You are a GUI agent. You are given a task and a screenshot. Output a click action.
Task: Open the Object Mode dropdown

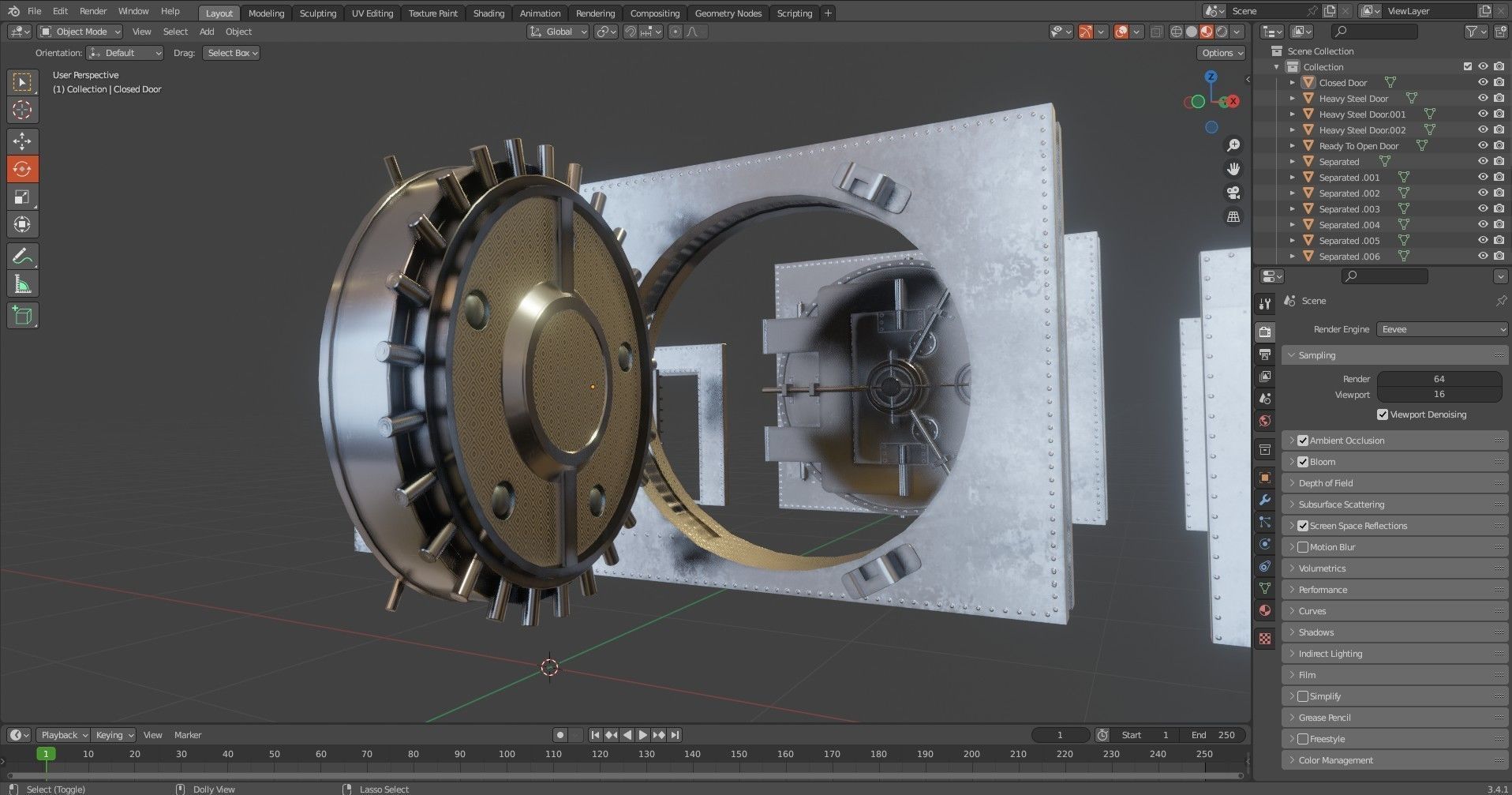[80, 32]
